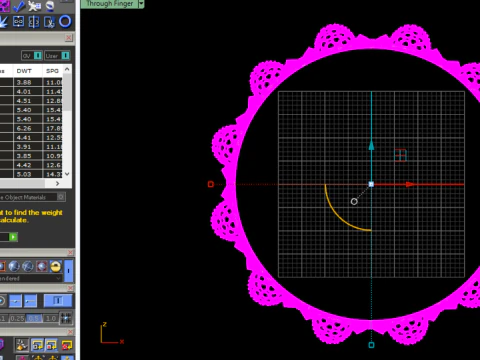This screenshot has width=480, height=360.
Task: Click the red square handle on the left axis
Action: coord(211,184)
